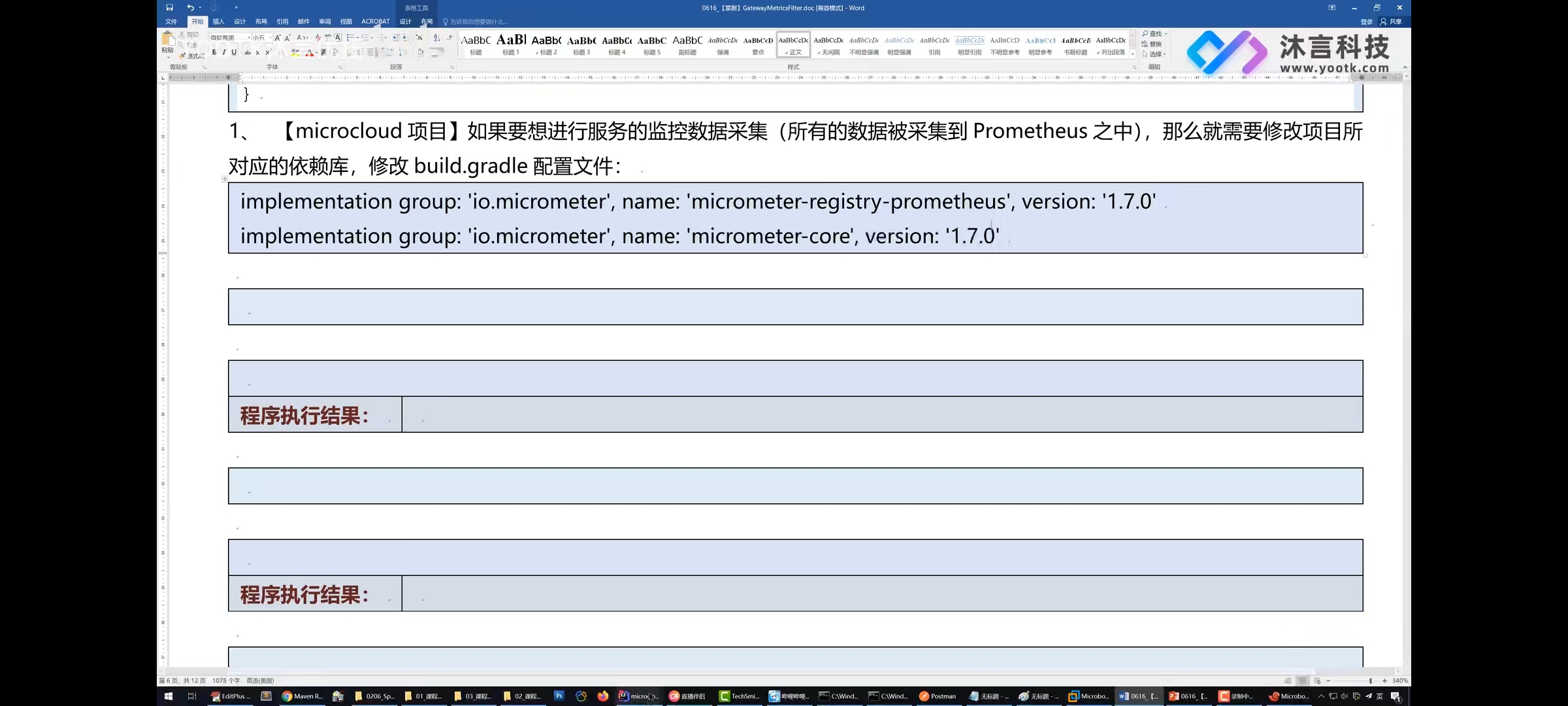
Task: Click the Paste (粘贴) clipboard icon
Action: (x=168, y=39)
